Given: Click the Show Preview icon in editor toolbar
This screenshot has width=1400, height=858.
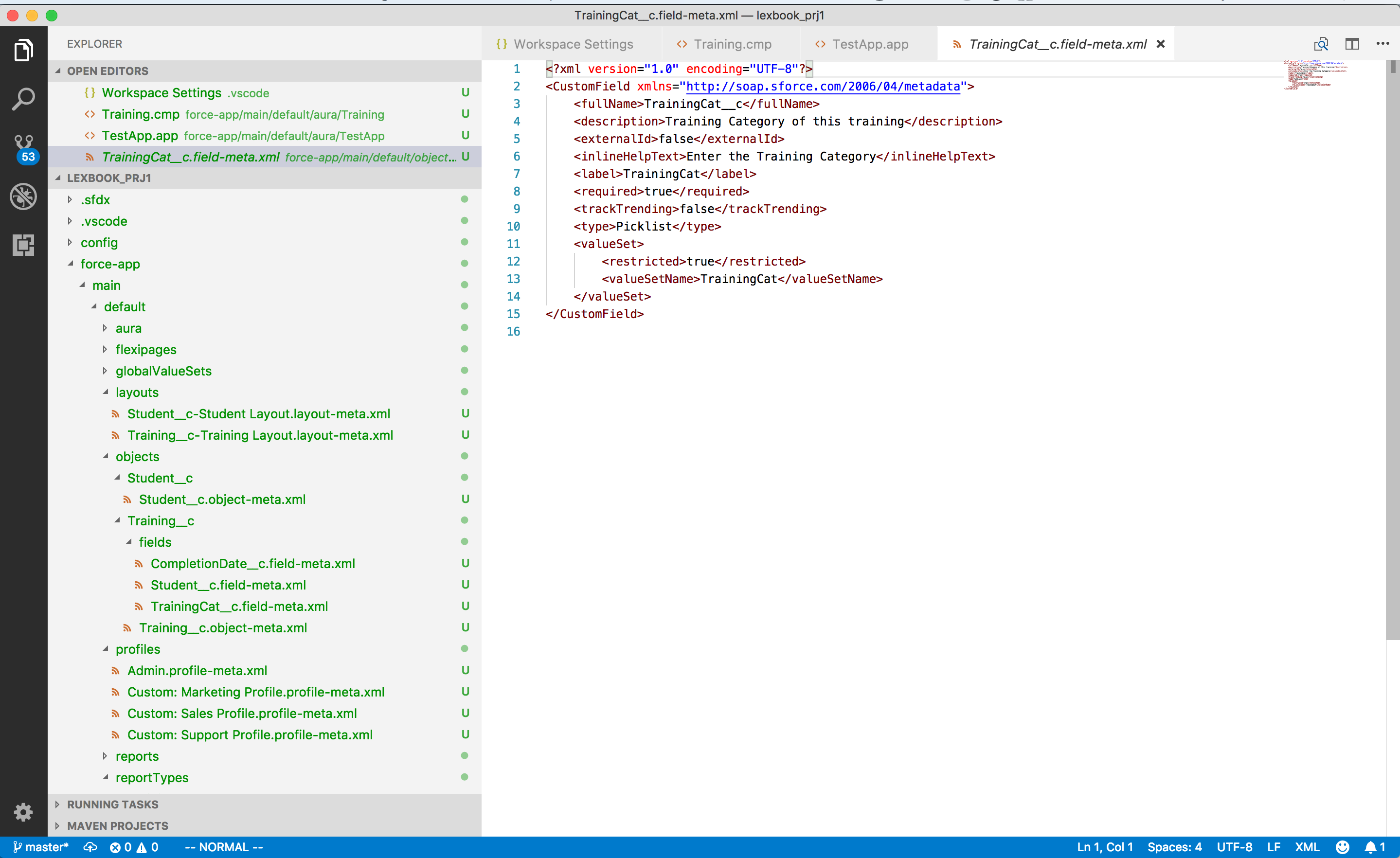Looking at the screenshot, I should pyautogui.click(x=1321, y=44).
